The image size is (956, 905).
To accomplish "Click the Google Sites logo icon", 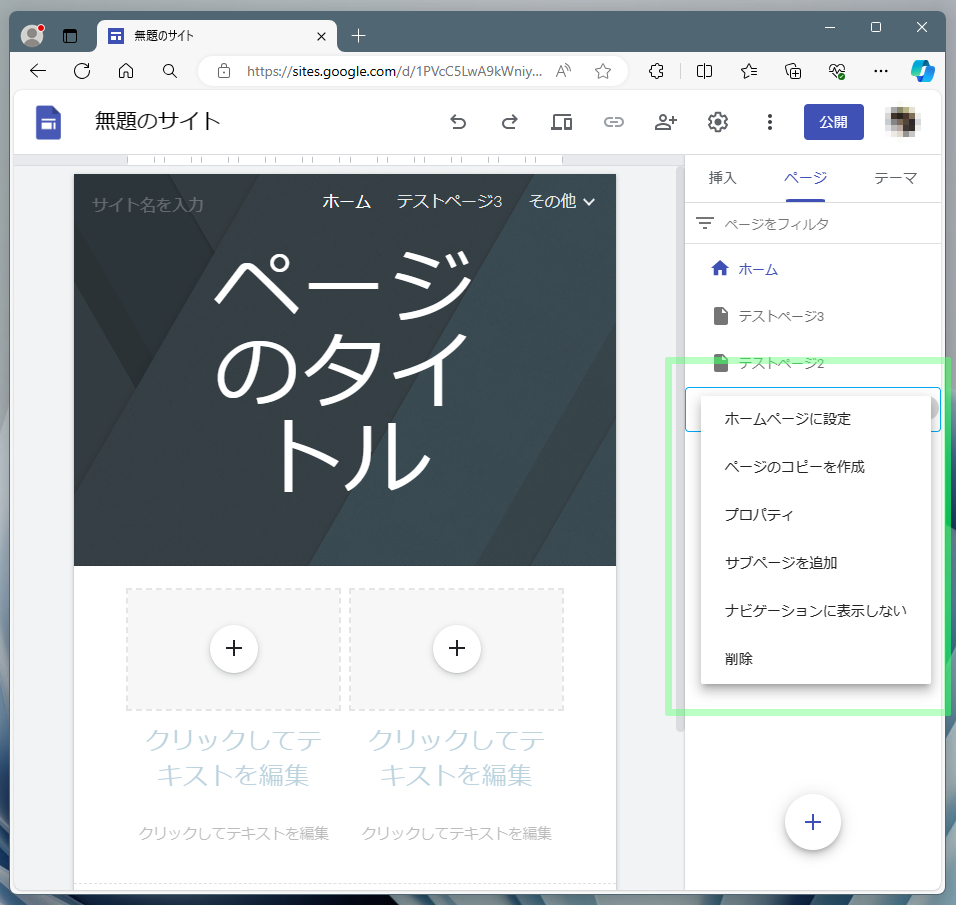I will click(48, 123).
